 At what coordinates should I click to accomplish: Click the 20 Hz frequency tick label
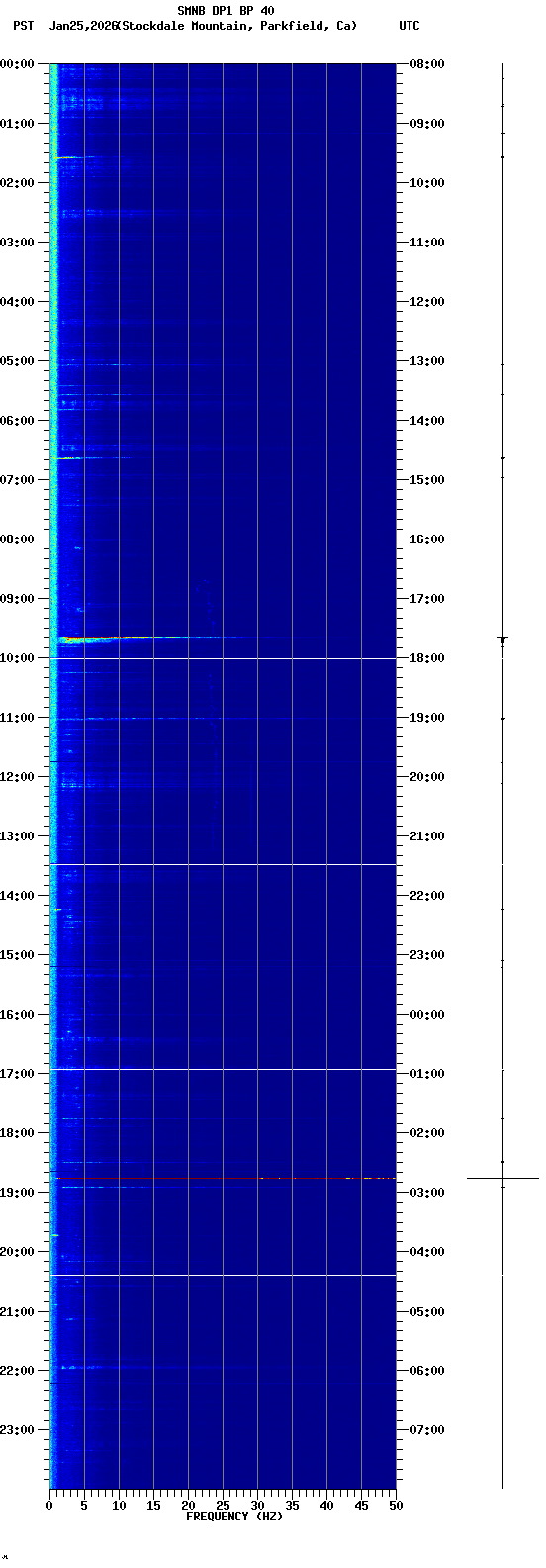click(x=188, y=1506)
